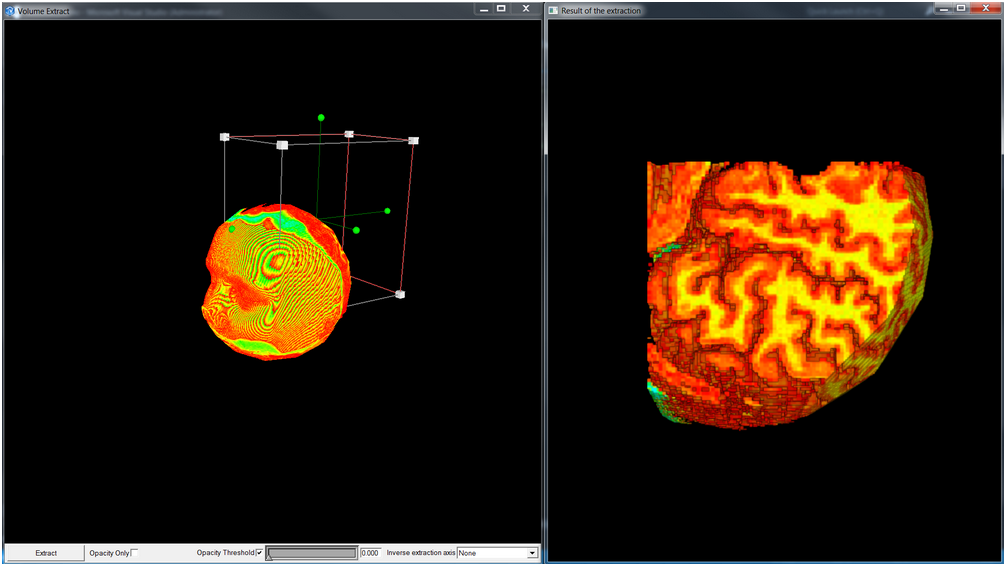Click the top-right white corner handle of the box
Screen dimensions: 1004x564
click(x=413, y=141)
